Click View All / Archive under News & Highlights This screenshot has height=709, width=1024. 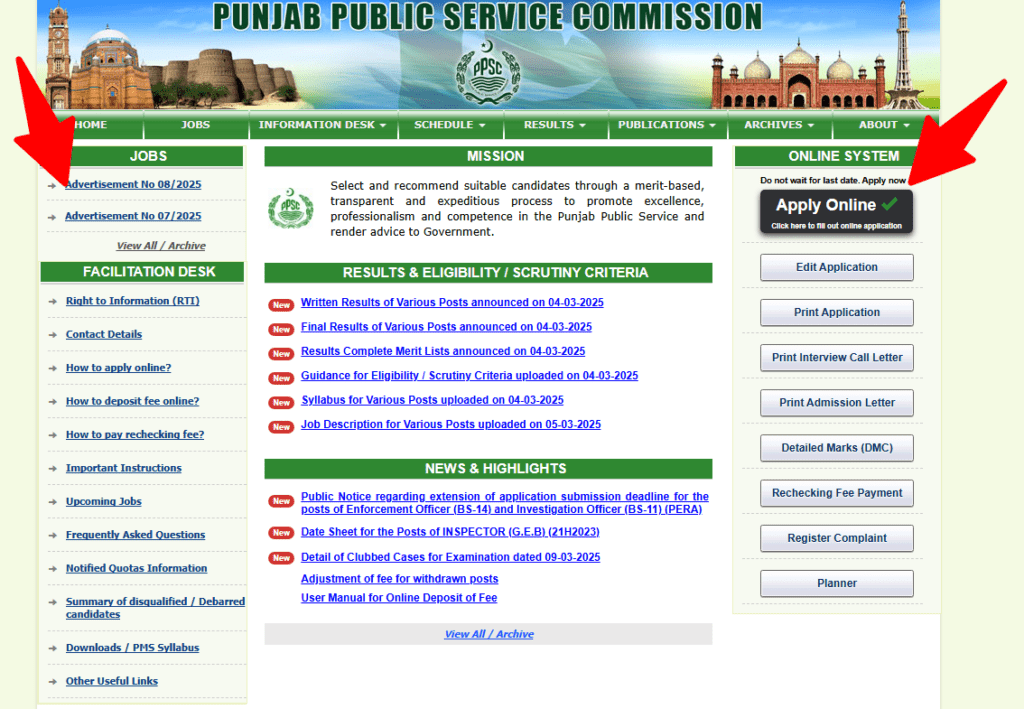click(489, 634)
